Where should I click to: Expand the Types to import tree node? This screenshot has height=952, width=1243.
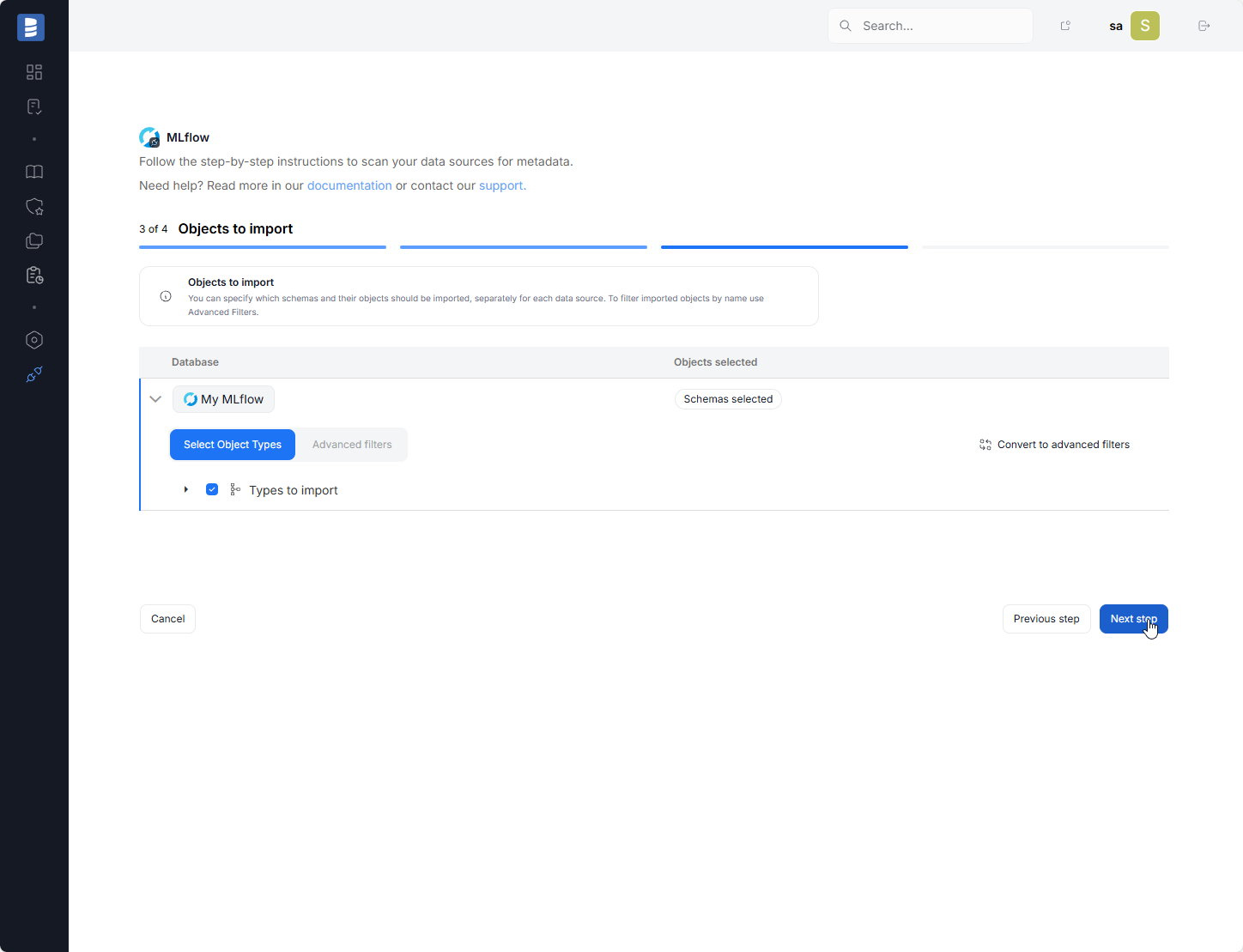point(186,489)
